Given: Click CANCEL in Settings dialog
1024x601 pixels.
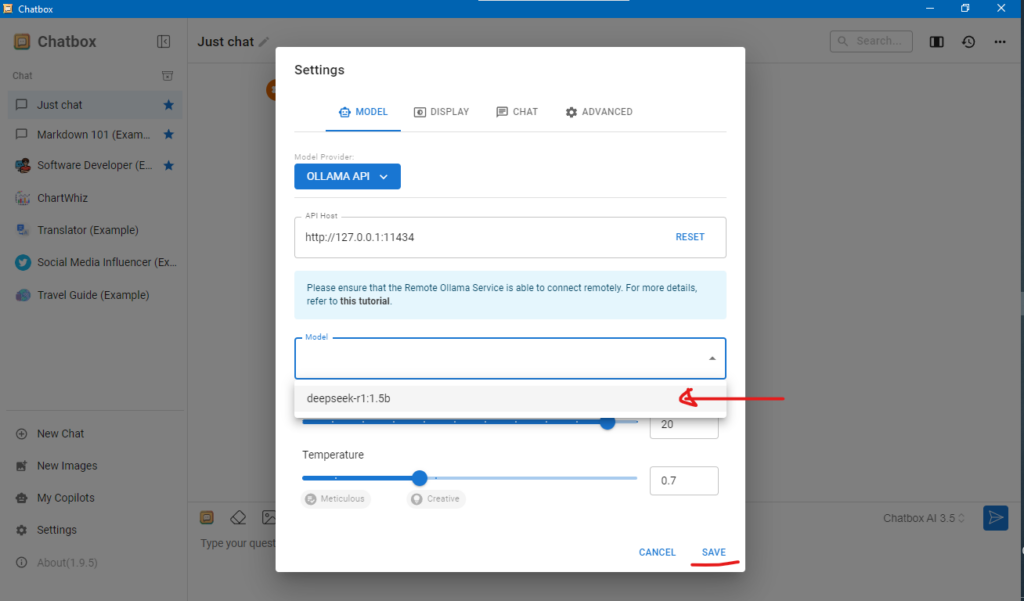Looking at the screenshot, I should click(x=657, y=552).
